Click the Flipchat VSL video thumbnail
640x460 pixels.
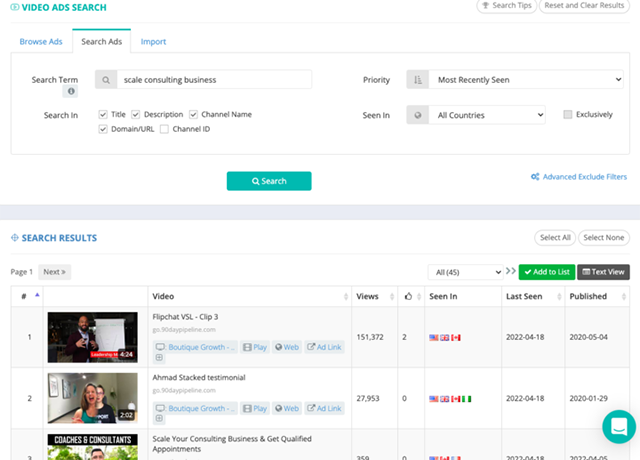[x=93, y=337]
